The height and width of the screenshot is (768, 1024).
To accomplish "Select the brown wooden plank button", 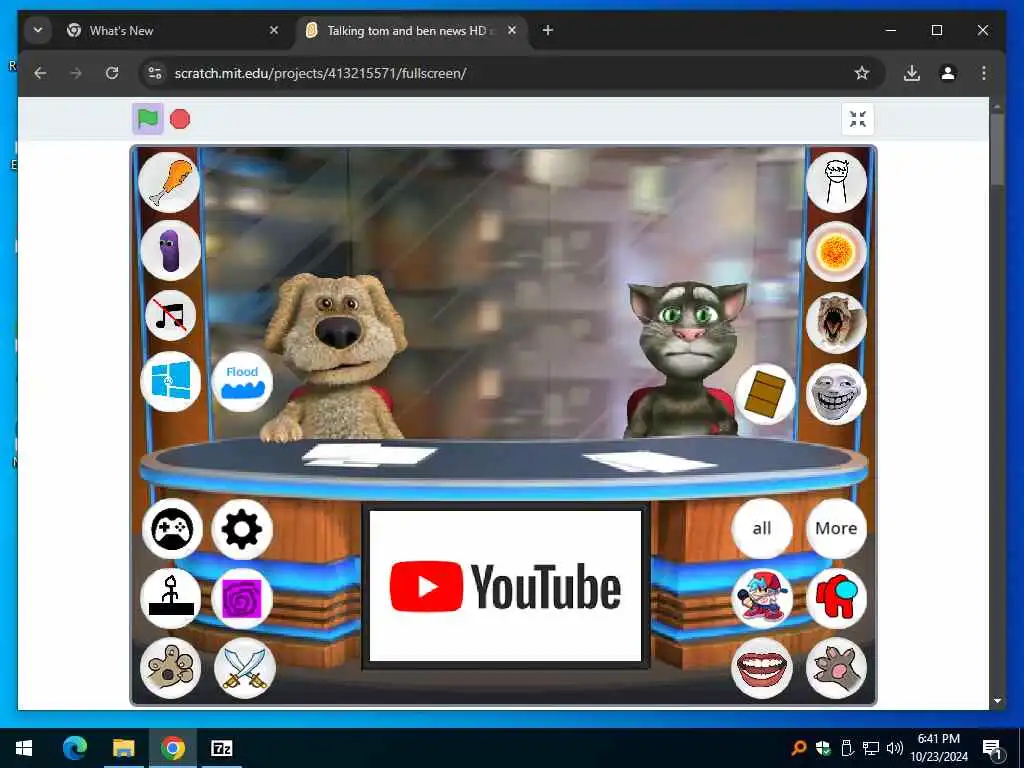I will coord(765,394).
